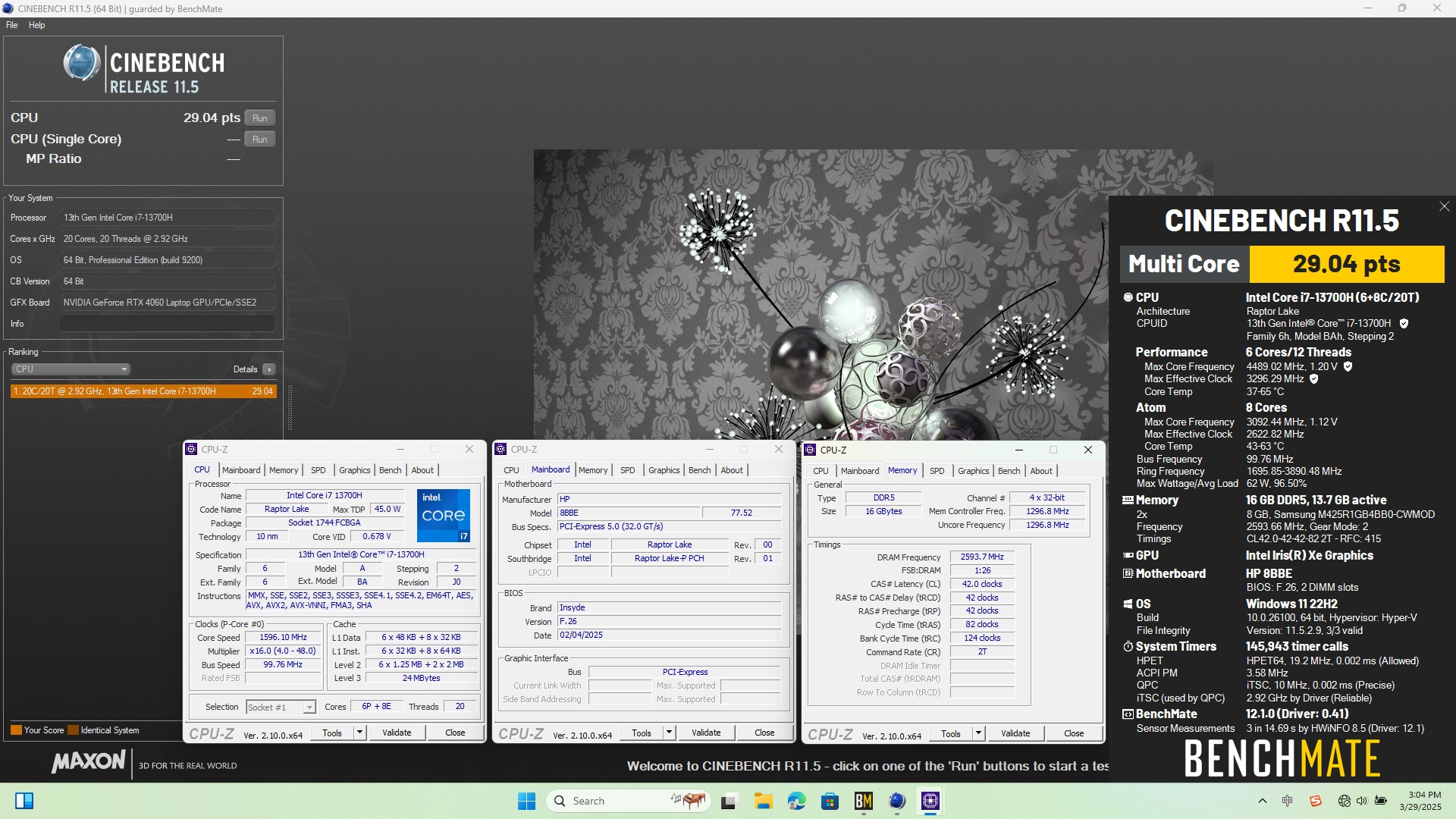1456x819 pixels.
Task: Click the BIOS Version F.26 field
Action: click(x=670, y=622)
